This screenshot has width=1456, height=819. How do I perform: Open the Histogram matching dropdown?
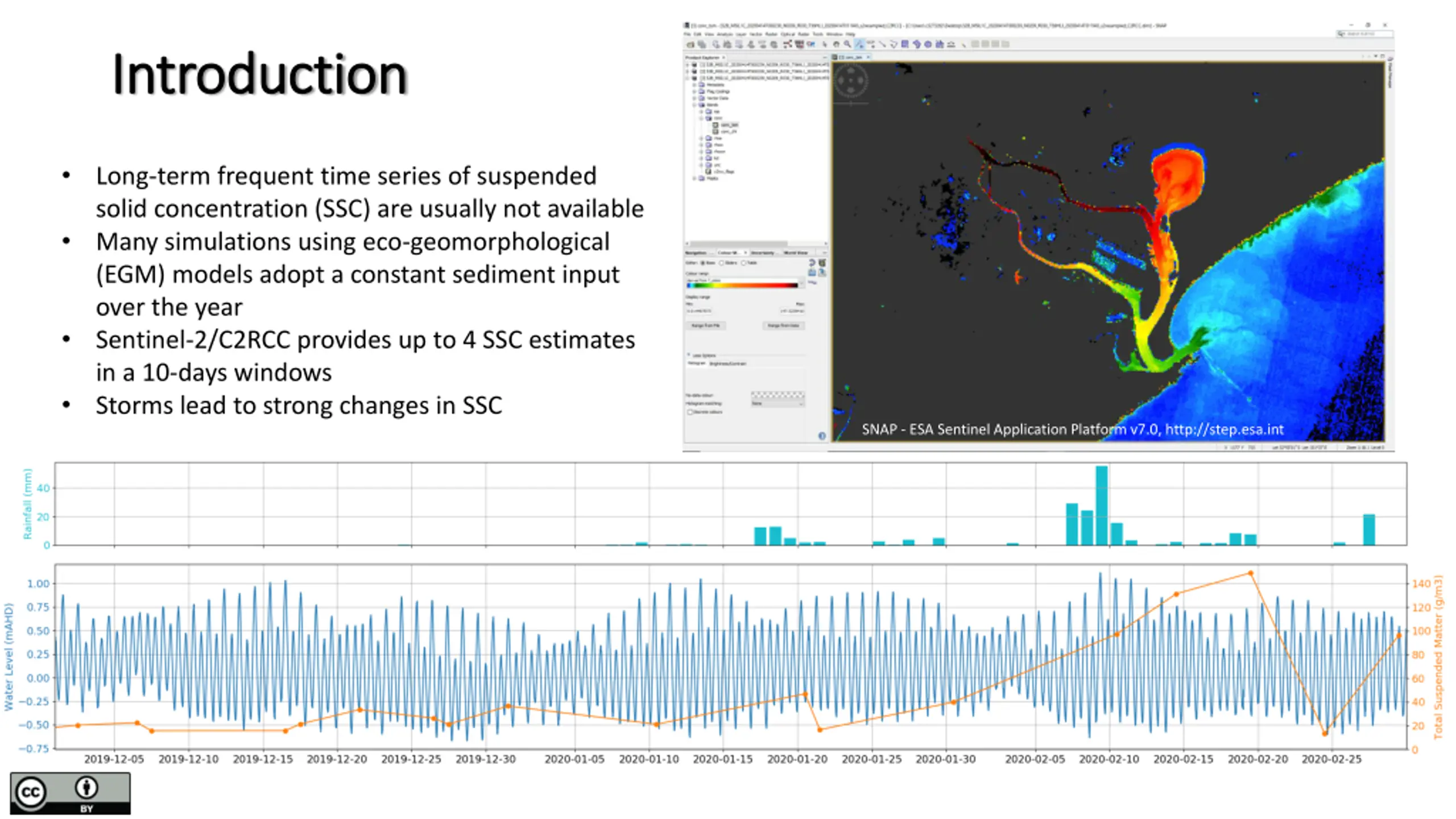[777, 403]
